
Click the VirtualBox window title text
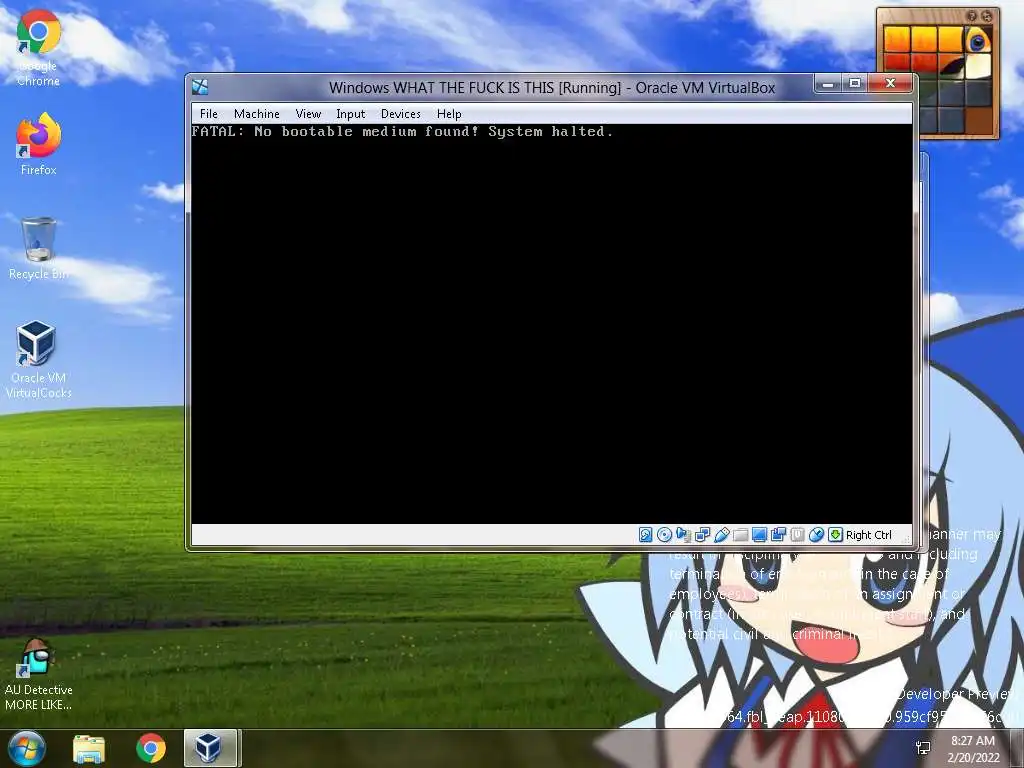pos(552,88)
